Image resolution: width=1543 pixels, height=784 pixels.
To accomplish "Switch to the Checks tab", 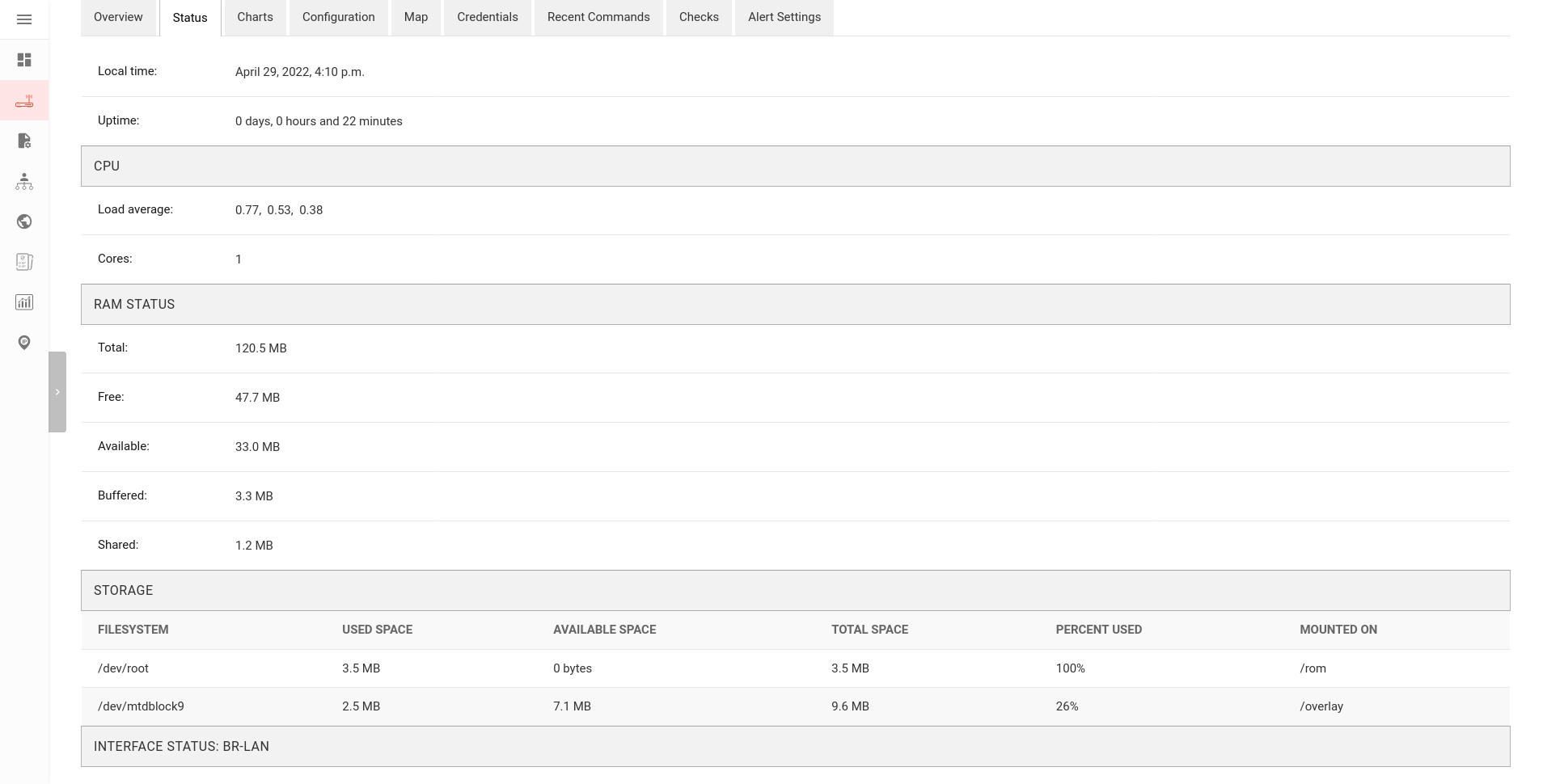I will (x=698, y=17).
